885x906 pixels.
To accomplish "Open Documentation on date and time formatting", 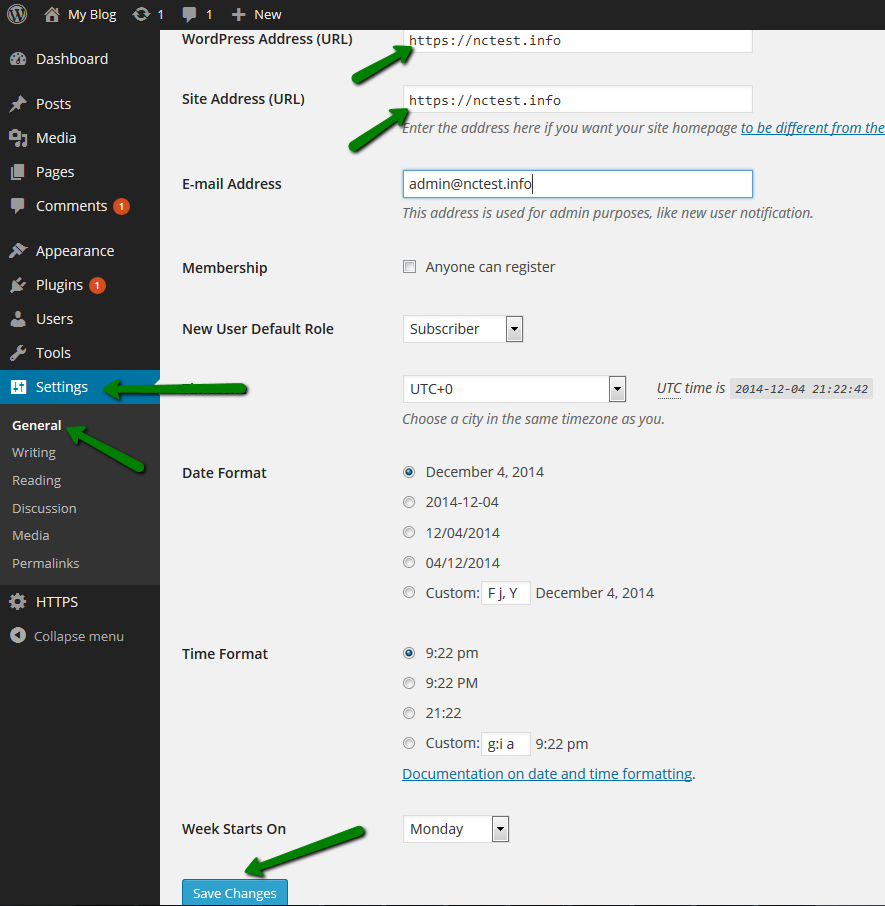I will coord(547,774).
